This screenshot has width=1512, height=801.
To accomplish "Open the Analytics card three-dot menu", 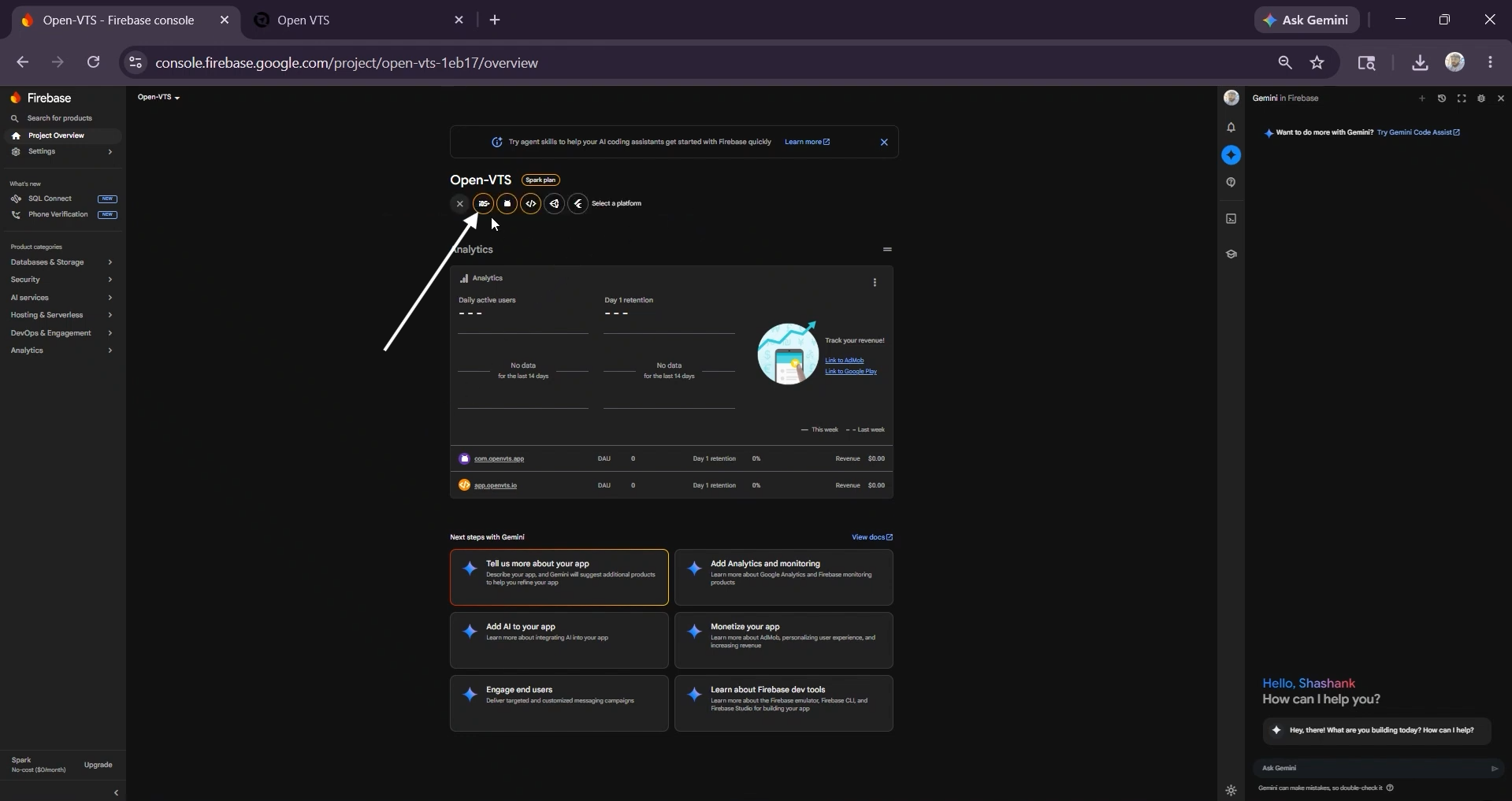I will pyautogui.click(x=875, y=283).
